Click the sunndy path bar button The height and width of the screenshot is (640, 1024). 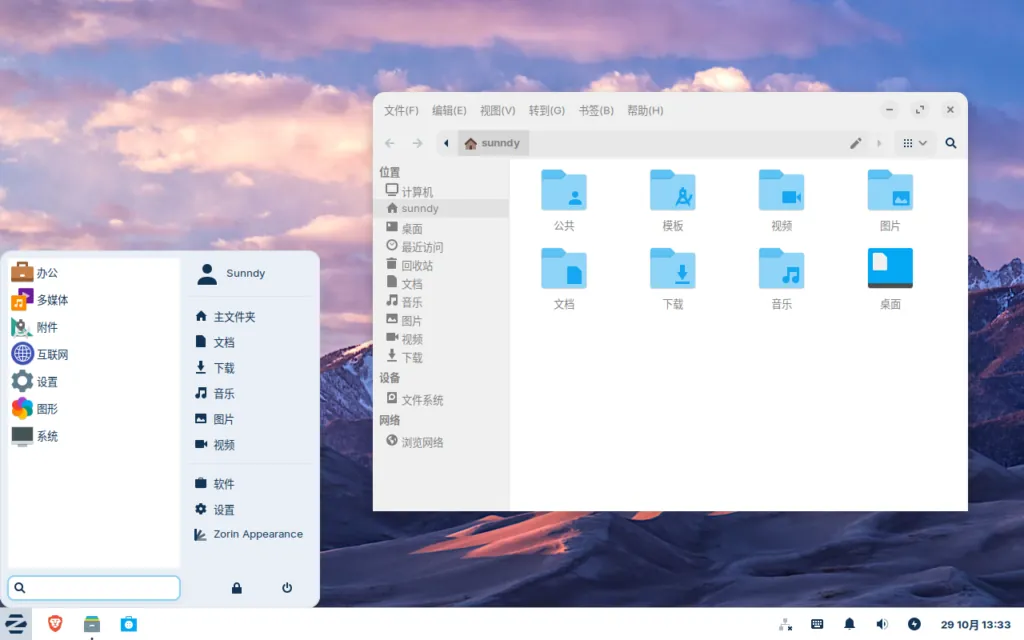[x=492, y=143]
